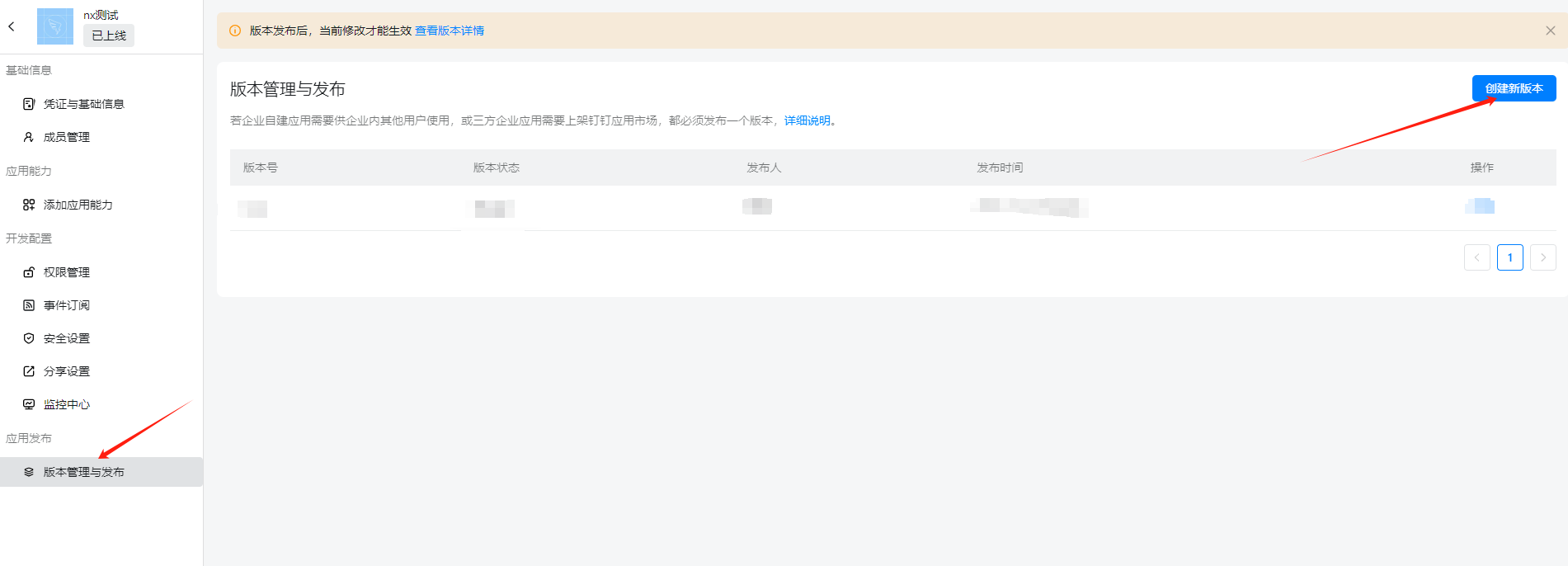Go to the previous page of versions
The image size is (1568, 566).
point(1476,257)
